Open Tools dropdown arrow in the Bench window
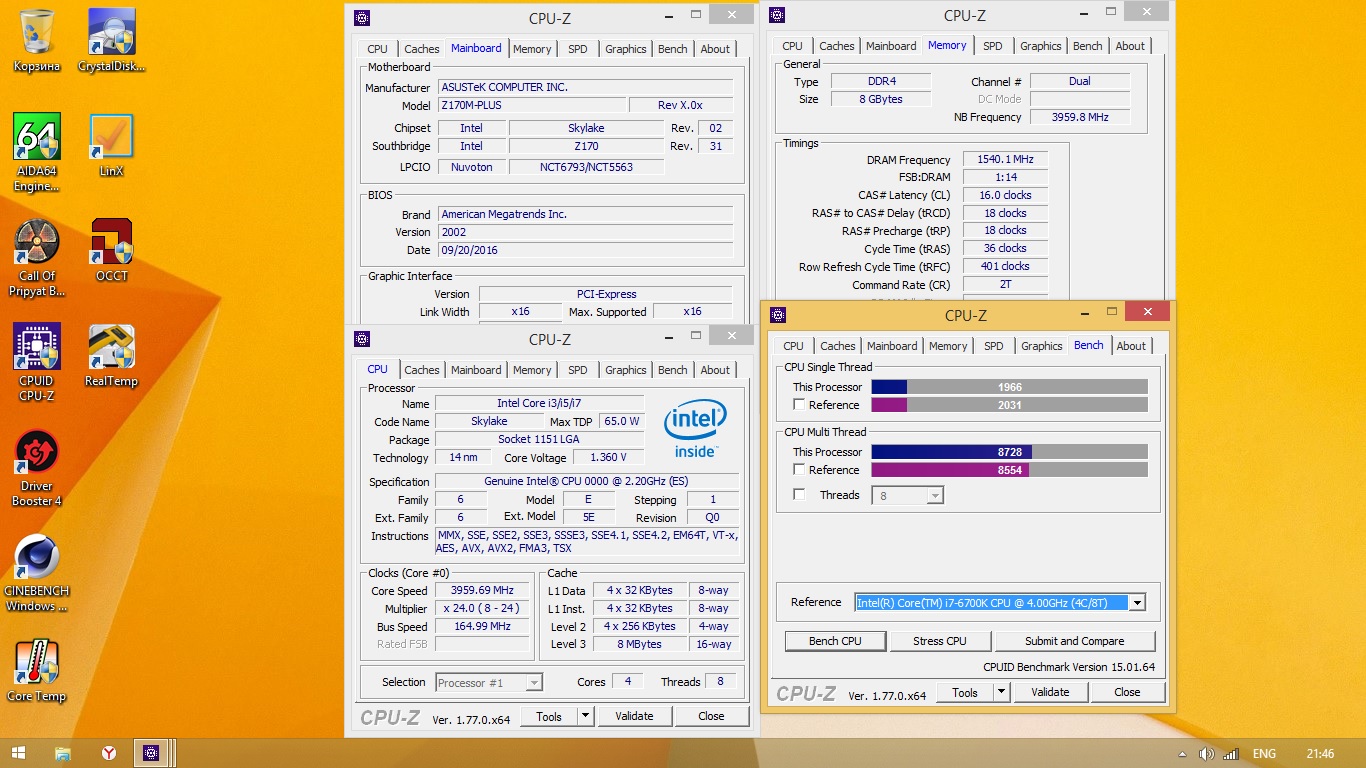1366x768 pixels. point(1001,692)
